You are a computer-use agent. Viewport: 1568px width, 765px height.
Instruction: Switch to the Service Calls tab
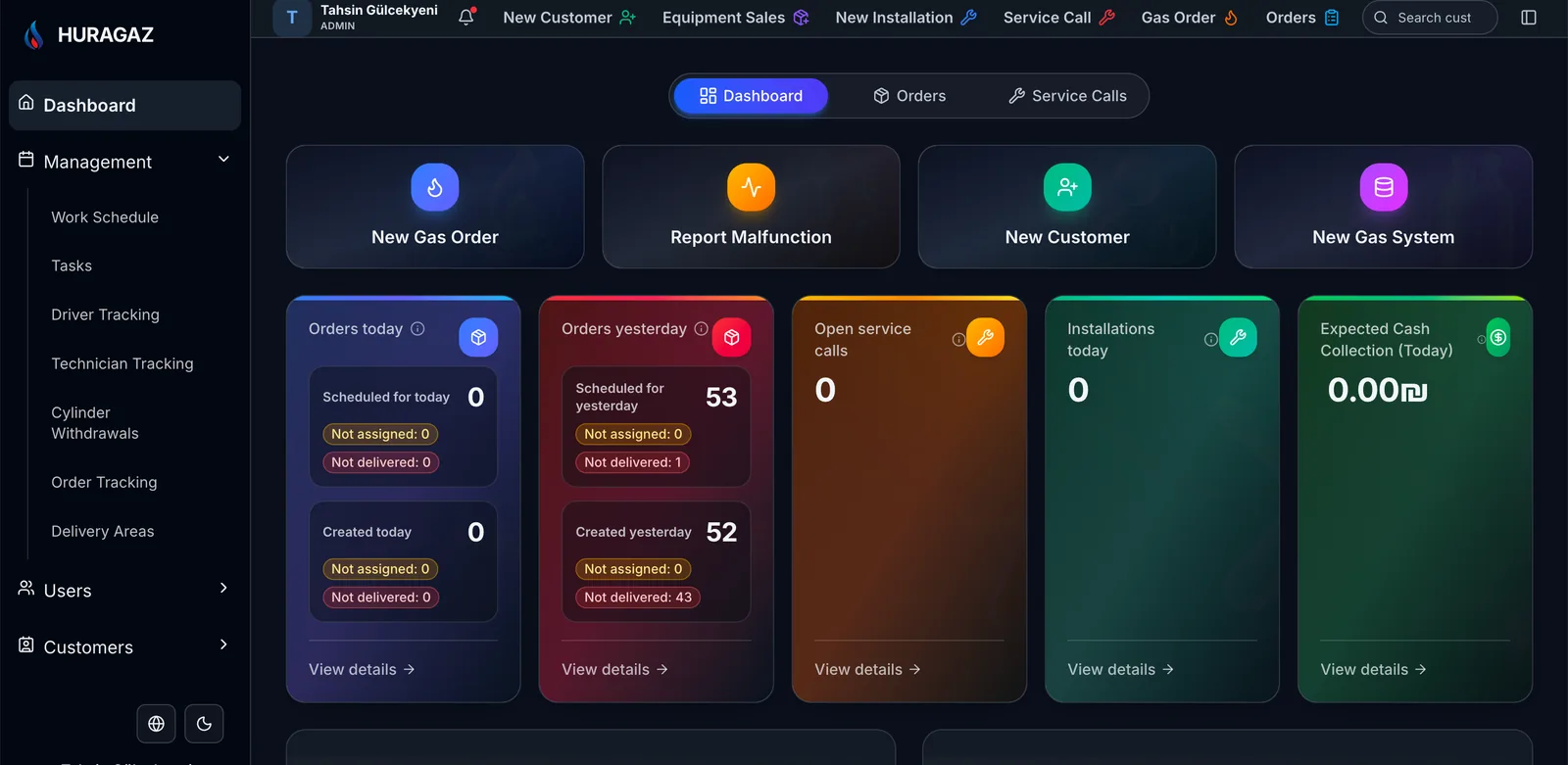pyautogui.click(x=1067, y=96)
